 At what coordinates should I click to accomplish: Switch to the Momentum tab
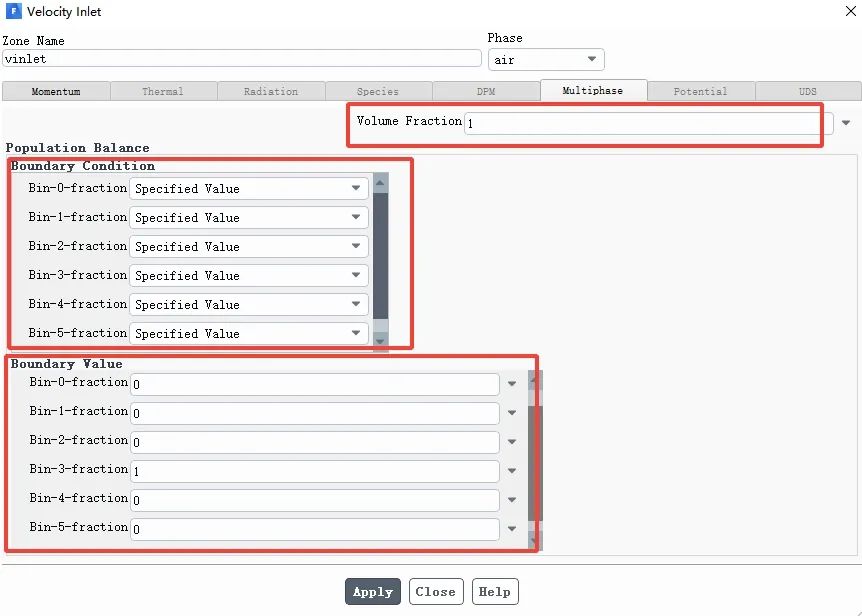pos(56,91)
